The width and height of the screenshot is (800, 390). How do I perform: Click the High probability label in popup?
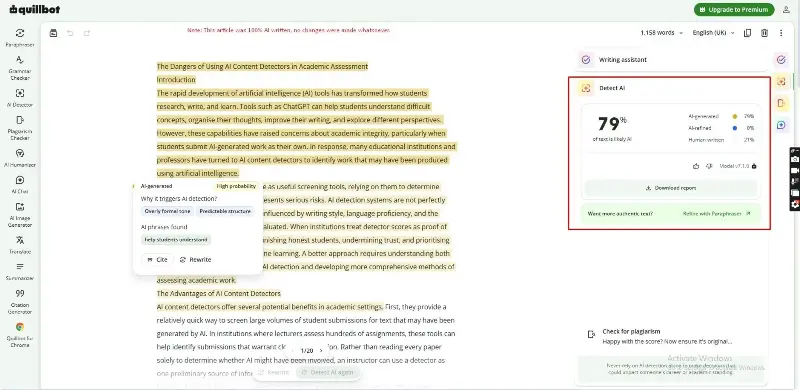(x=236, y=186)
